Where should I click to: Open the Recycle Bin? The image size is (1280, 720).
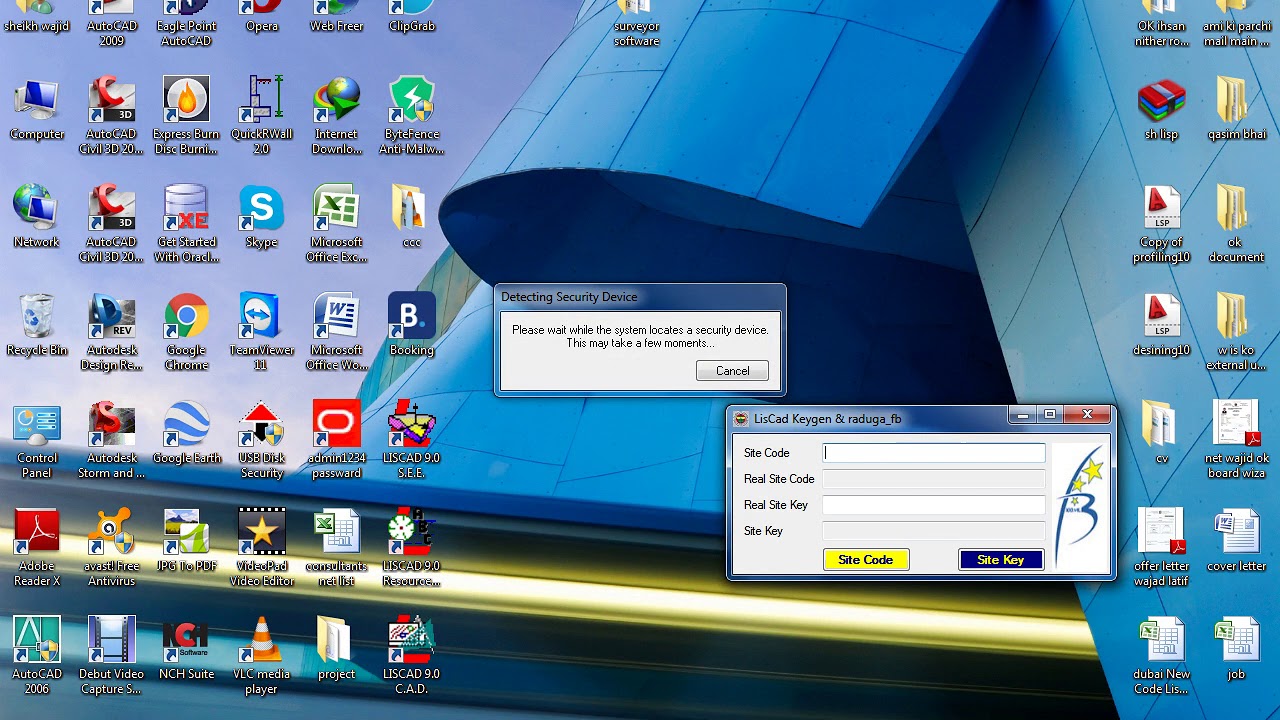(x=37, y=325)
